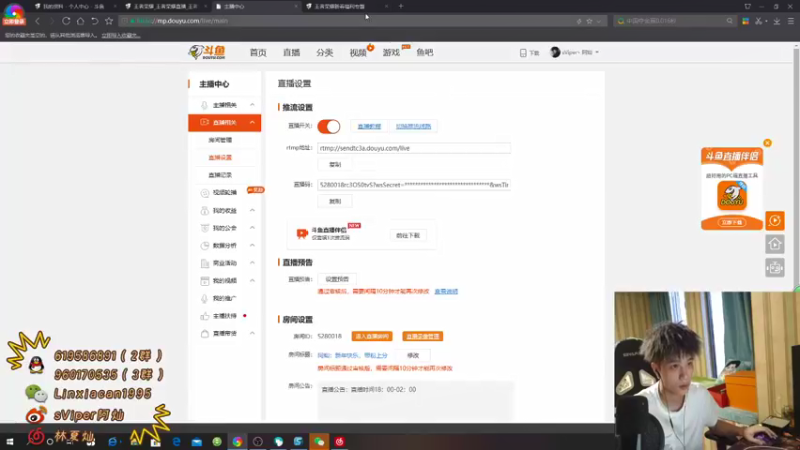The image size is (800, 450).
Task: Open the Mail icon in the taskbar
Action: tap(196, 442)
